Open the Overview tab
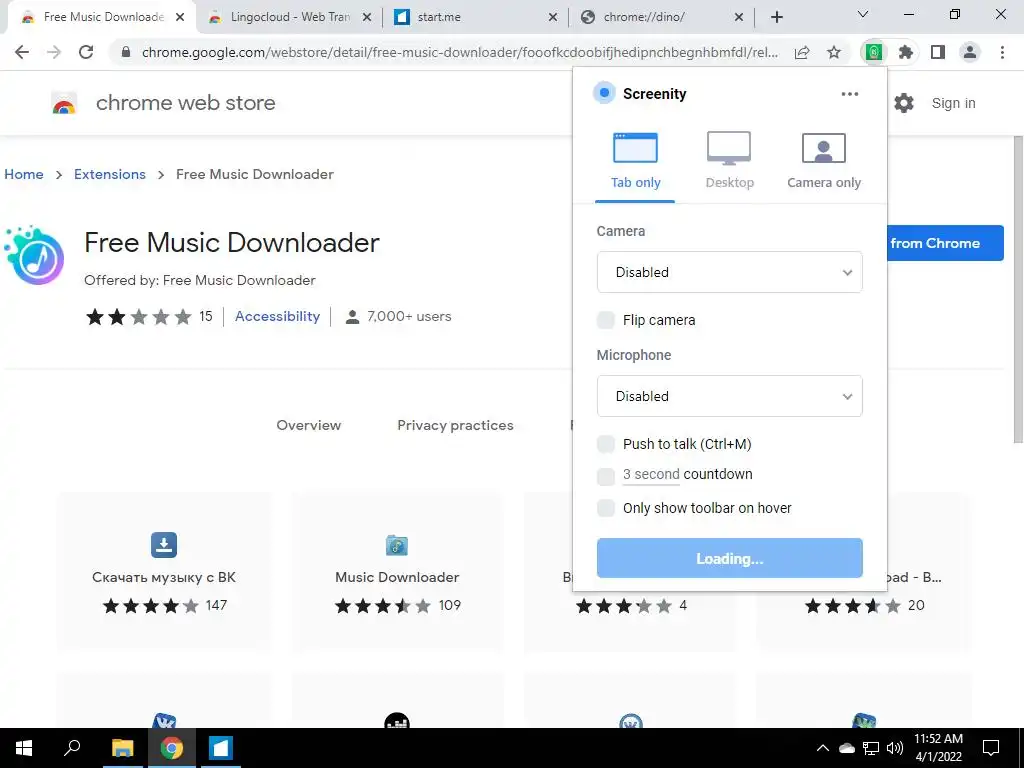The width and height of the screenshot is (1024, 768). (309, 425)
